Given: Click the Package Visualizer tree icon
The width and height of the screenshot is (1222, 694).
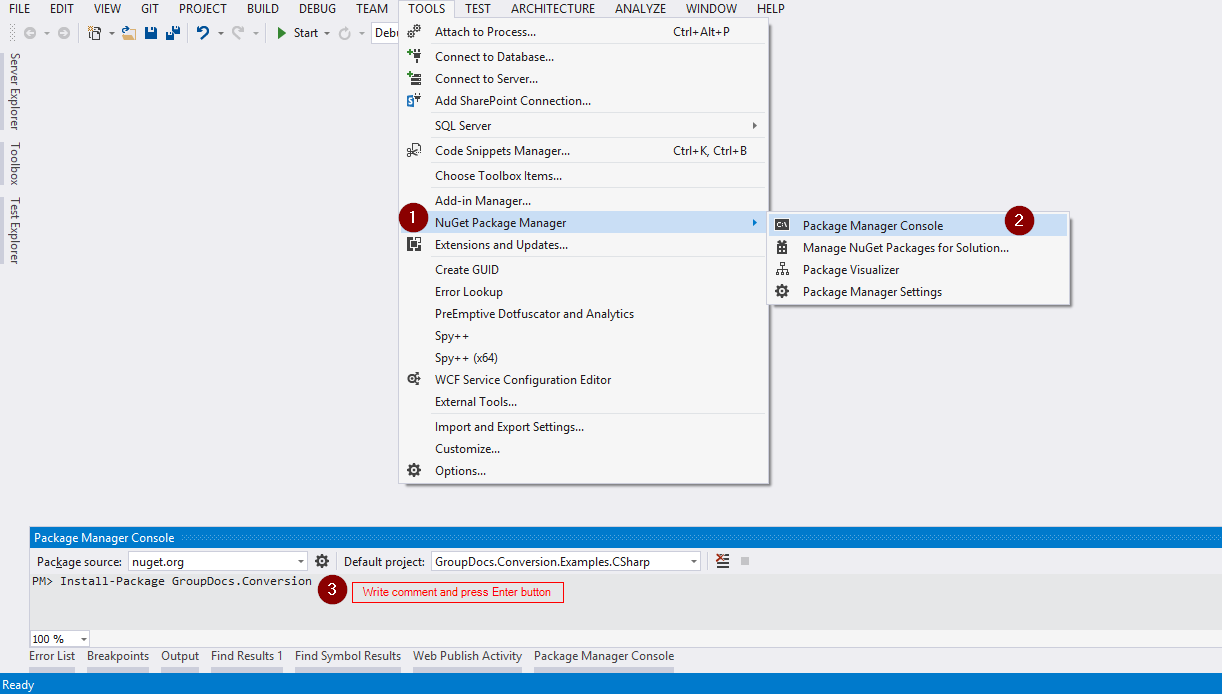Looking at the screenshot, I should click(x=783, y=270).
